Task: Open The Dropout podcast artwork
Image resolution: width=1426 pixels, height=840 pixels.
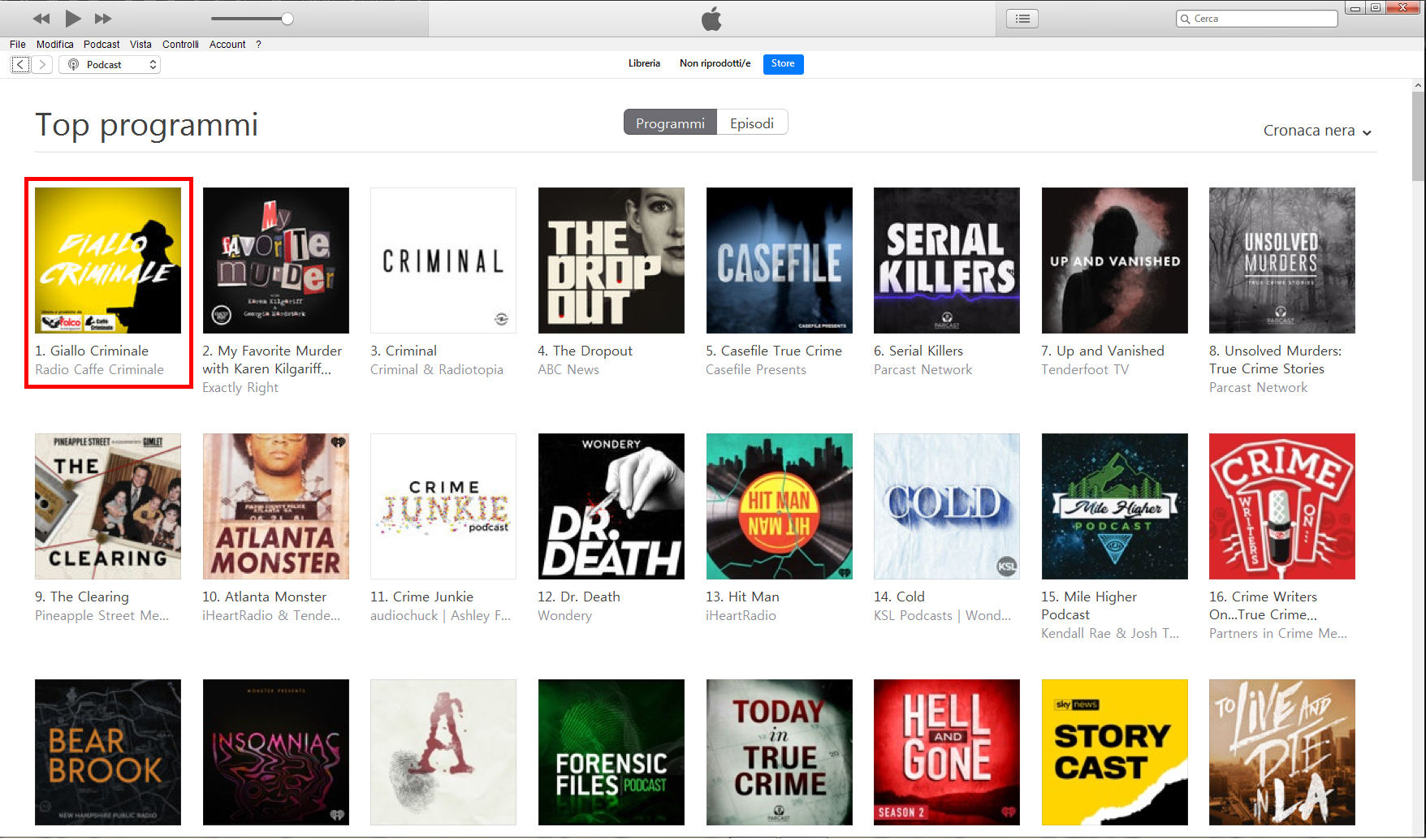Action: pos(611,261)
